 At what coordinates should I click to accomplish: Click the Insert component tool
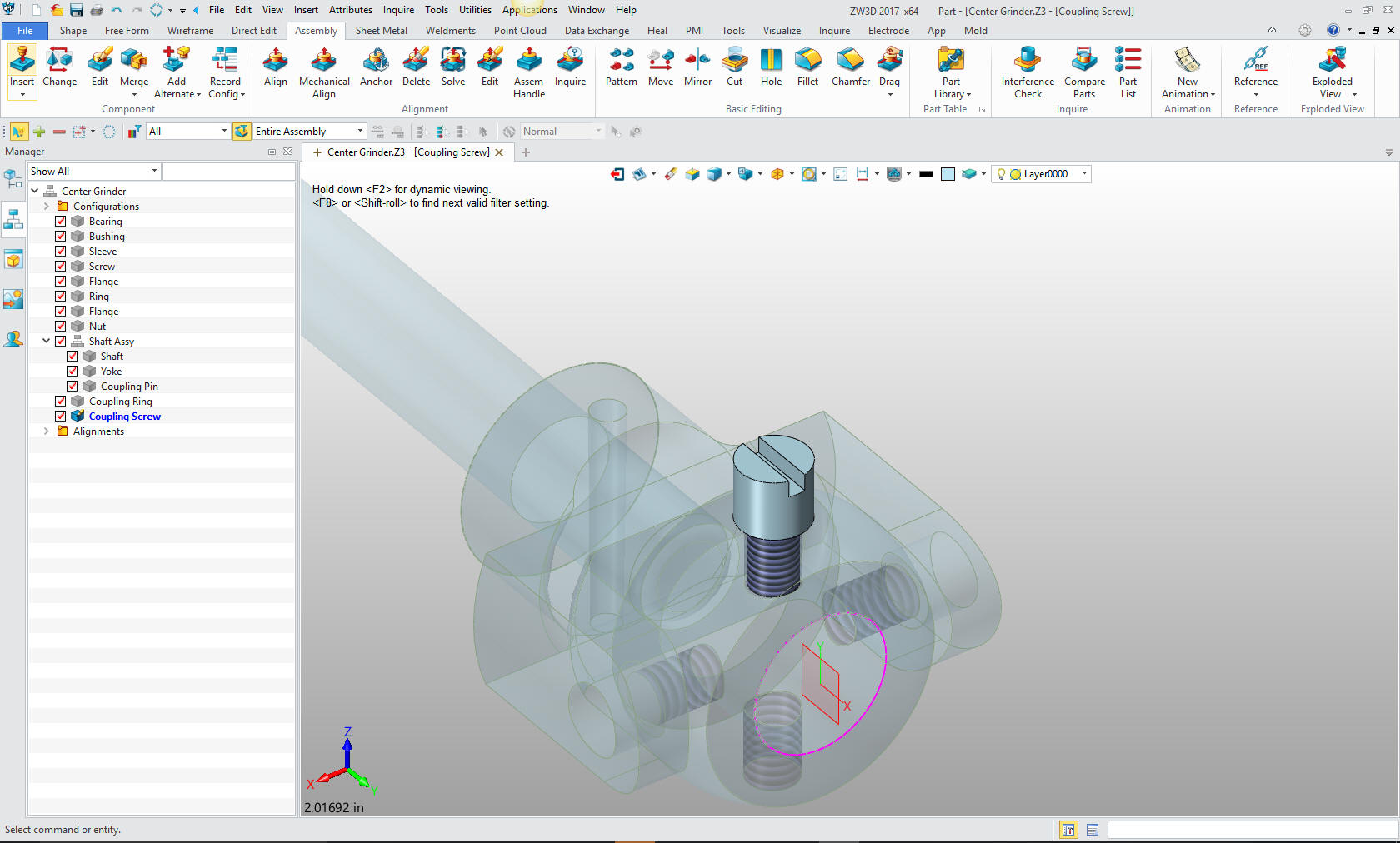coord(22,67)
